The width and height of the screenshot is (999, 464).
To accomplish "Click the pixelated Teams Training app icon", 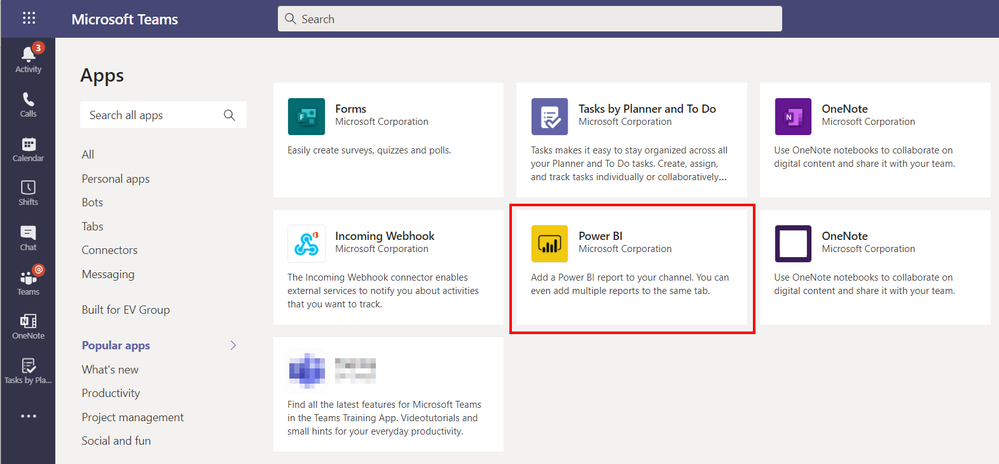I will pyautogui.click(x=306, y=370).
